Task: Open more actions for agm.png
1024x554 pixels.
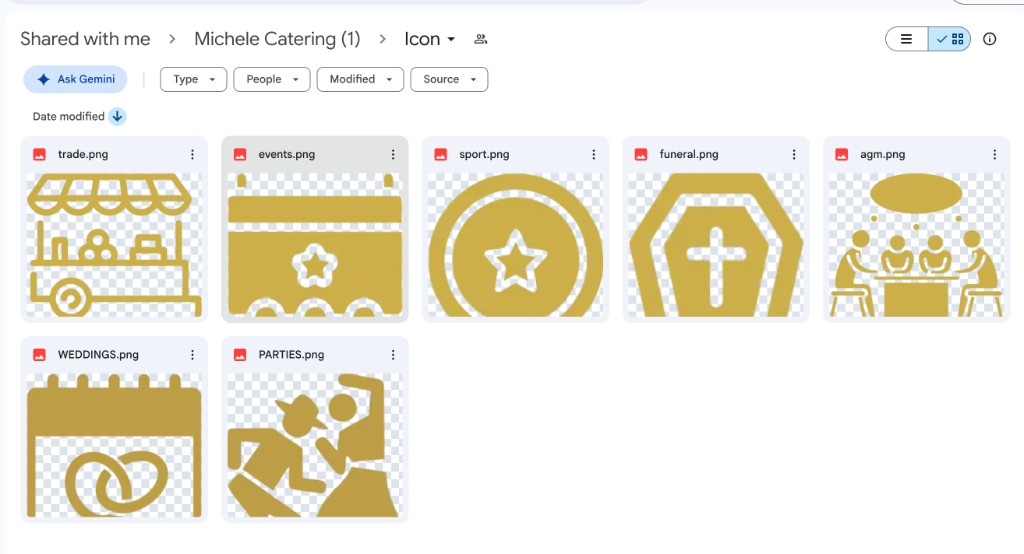Action: pyautogui.click(x=994, y=154)
